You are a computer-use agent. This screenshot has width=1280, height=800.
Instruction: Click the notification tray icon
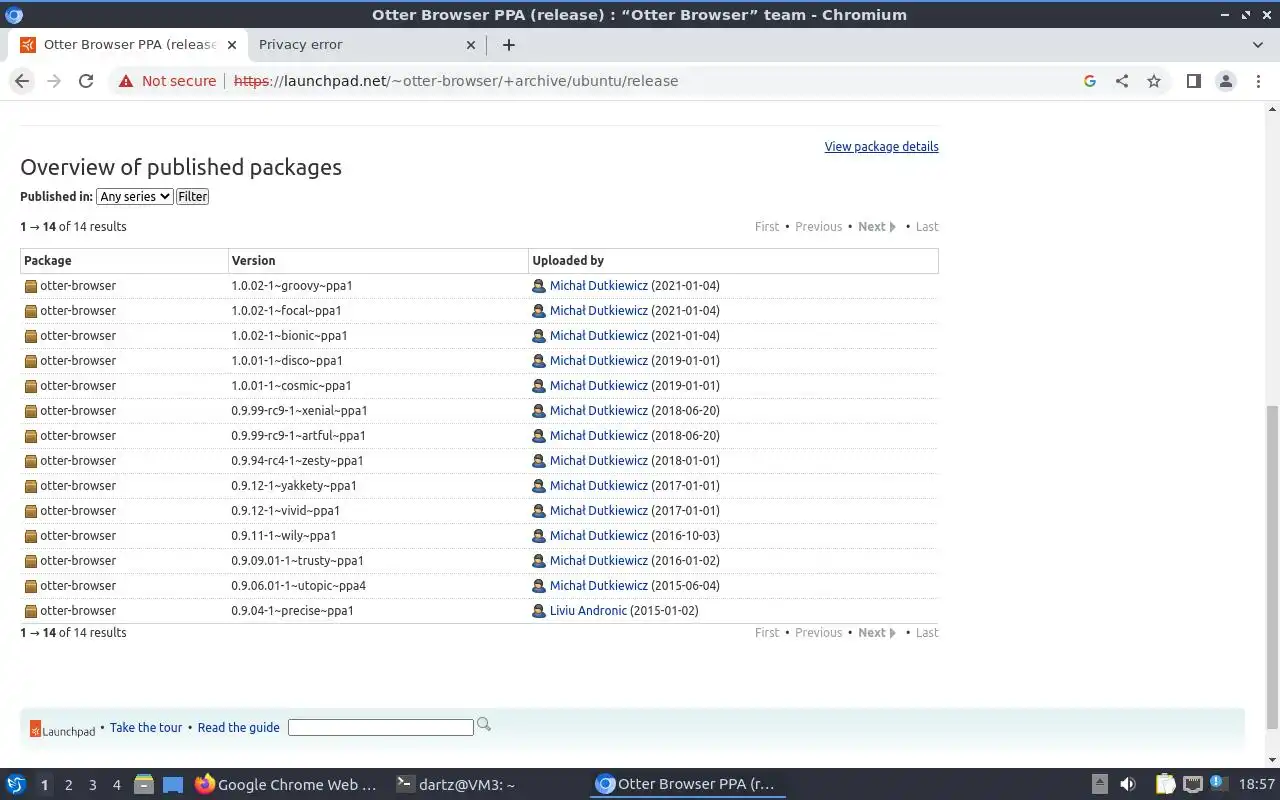tap(1220, 783)
